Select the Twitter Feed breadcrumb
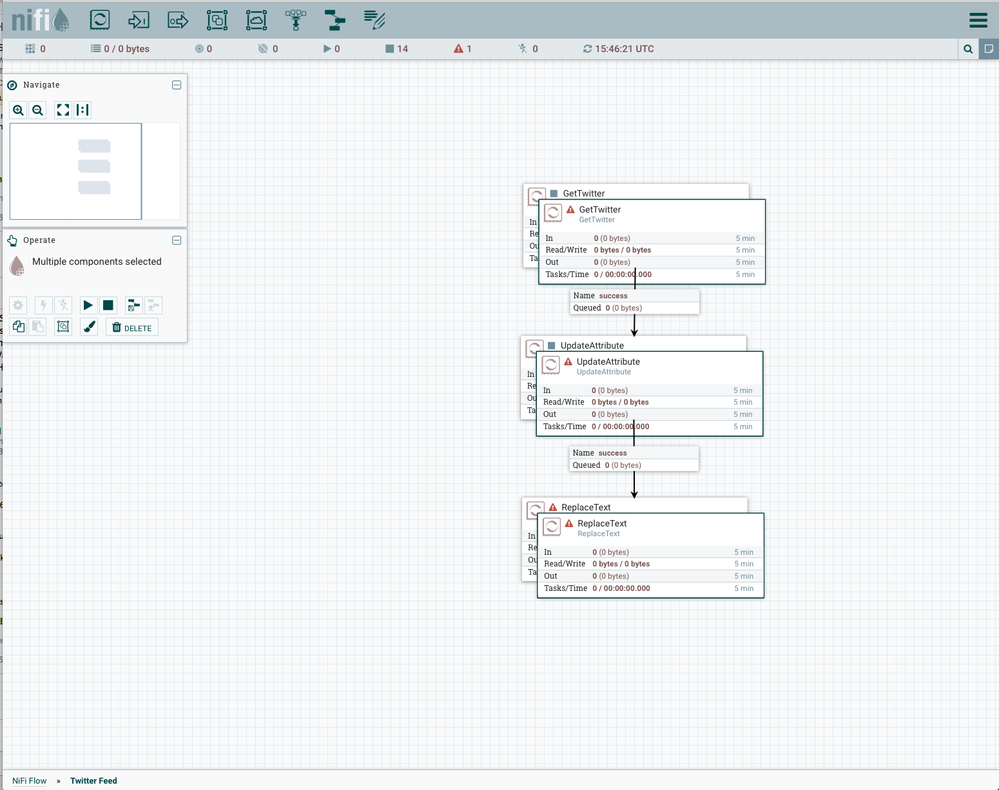 [93, 781]
